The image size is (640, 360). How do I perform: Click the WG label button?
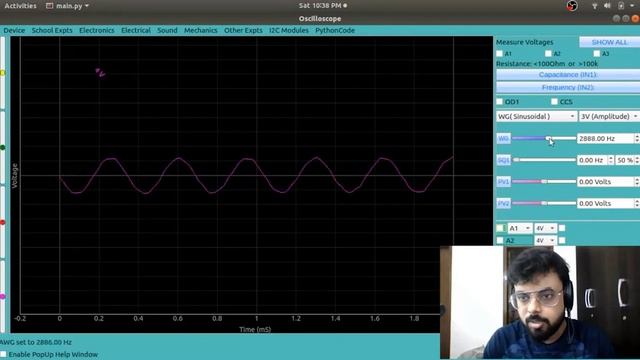point(503,138)
